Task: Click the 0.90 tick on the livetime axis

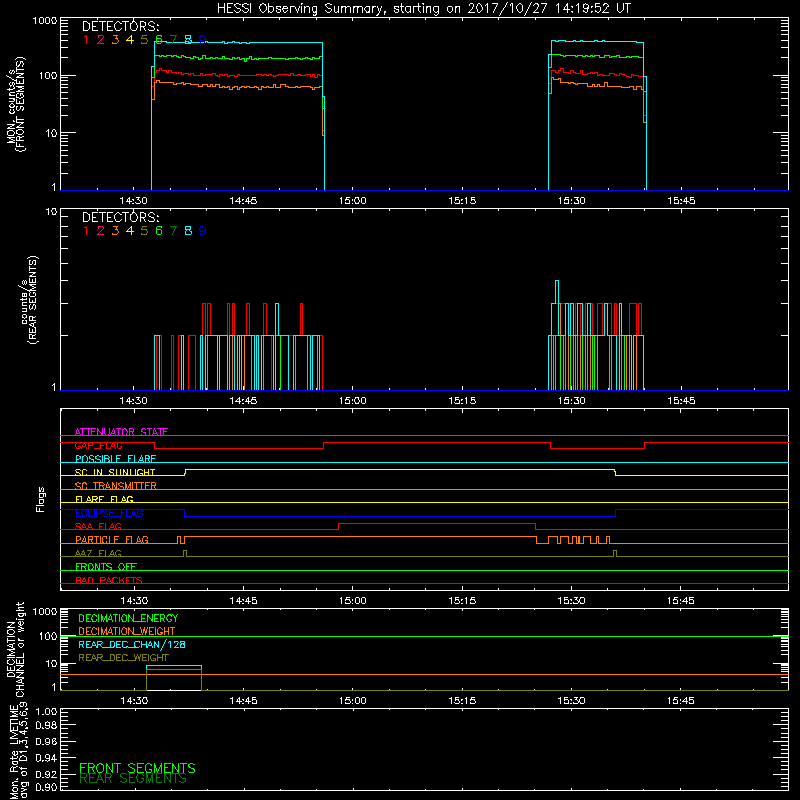Action: pos(46,787)
